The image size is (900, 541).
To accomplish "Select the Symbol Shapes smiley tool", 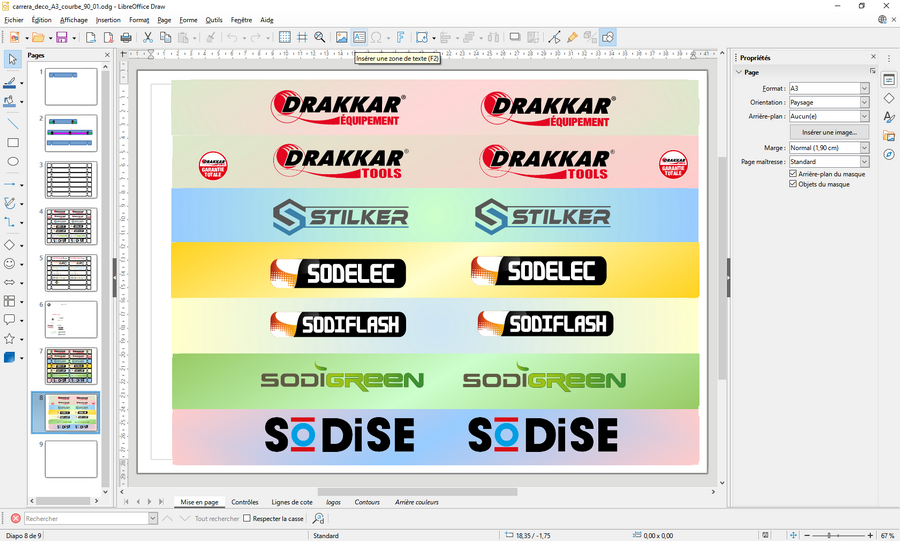I will pyautogui.click(x=9, y=263).
